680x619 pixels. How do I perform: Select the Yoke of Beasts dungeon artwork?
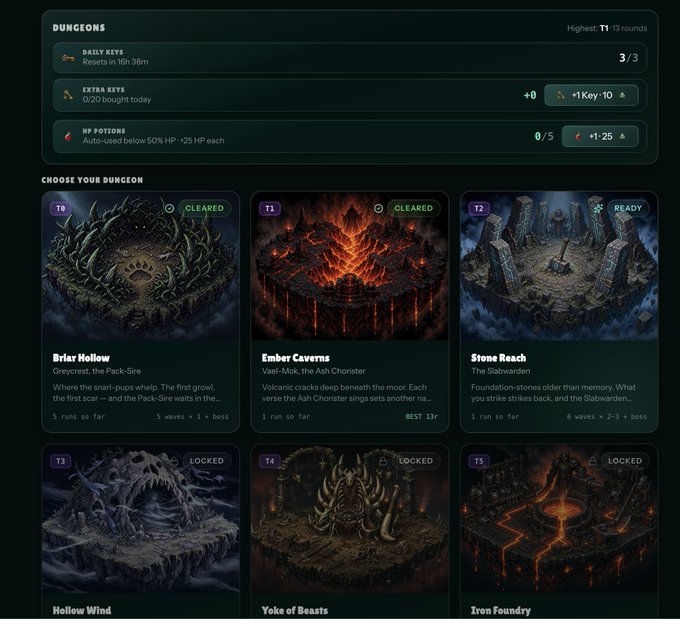click(350, 518)
